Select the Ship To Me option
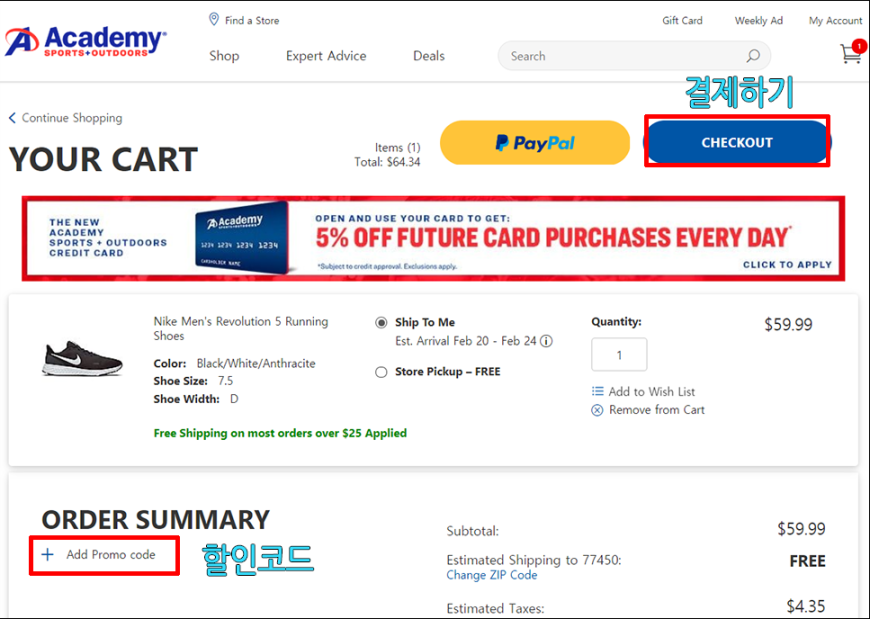The width and height of the screenshot is (870, 619). tap(381, 323)
